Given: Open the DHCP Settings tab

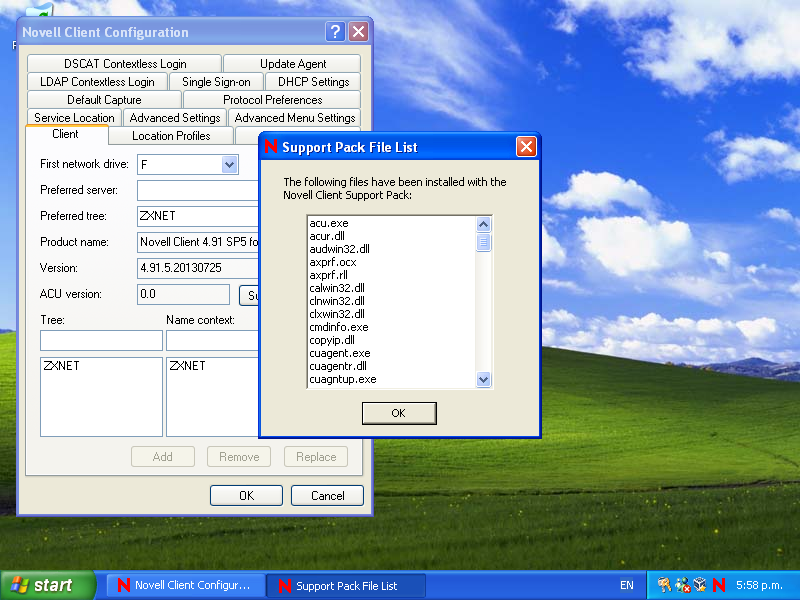Looking at the screenshot, I should coord(313,82).
